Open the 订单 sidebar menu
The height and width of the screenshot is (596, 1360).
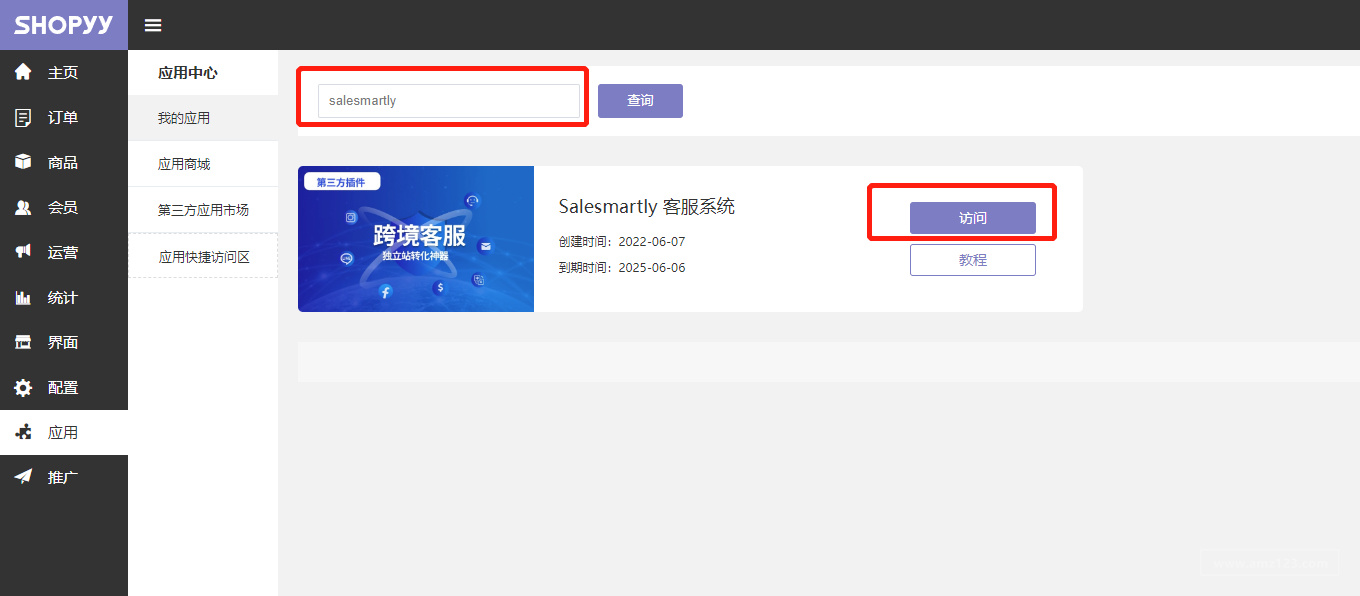[x=64, y=117]
